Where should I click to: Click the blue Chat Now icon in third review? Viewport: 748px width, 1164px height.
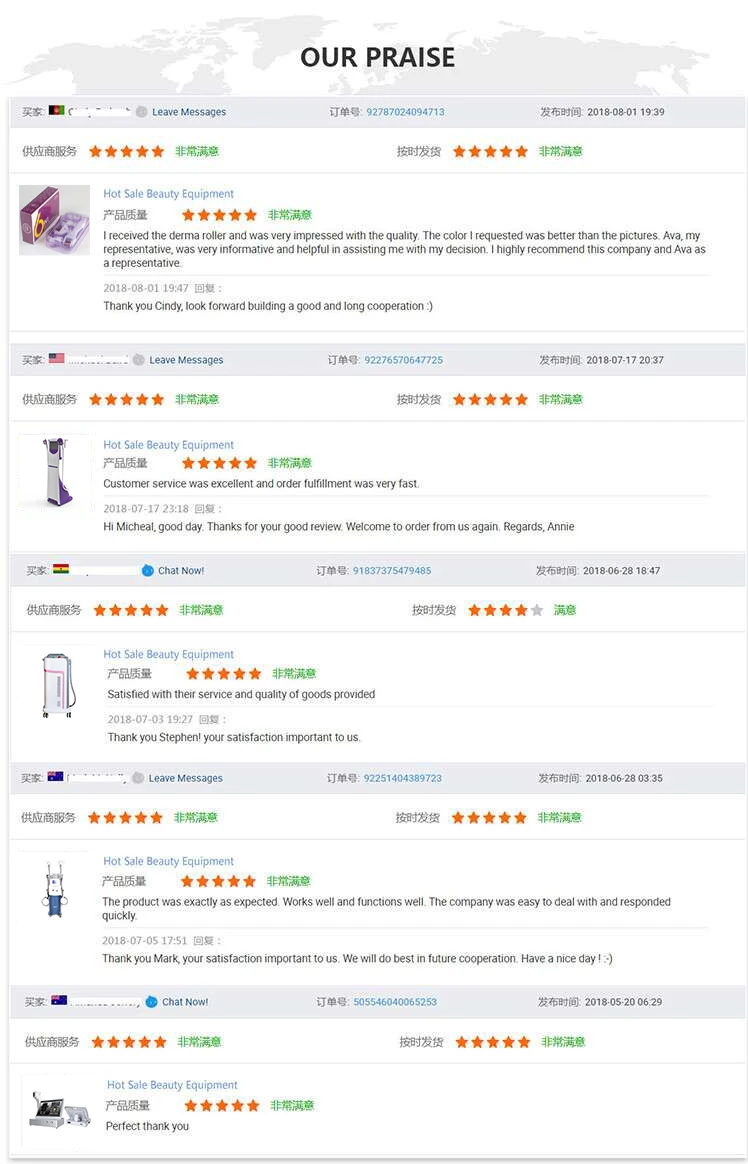(148, 570)
